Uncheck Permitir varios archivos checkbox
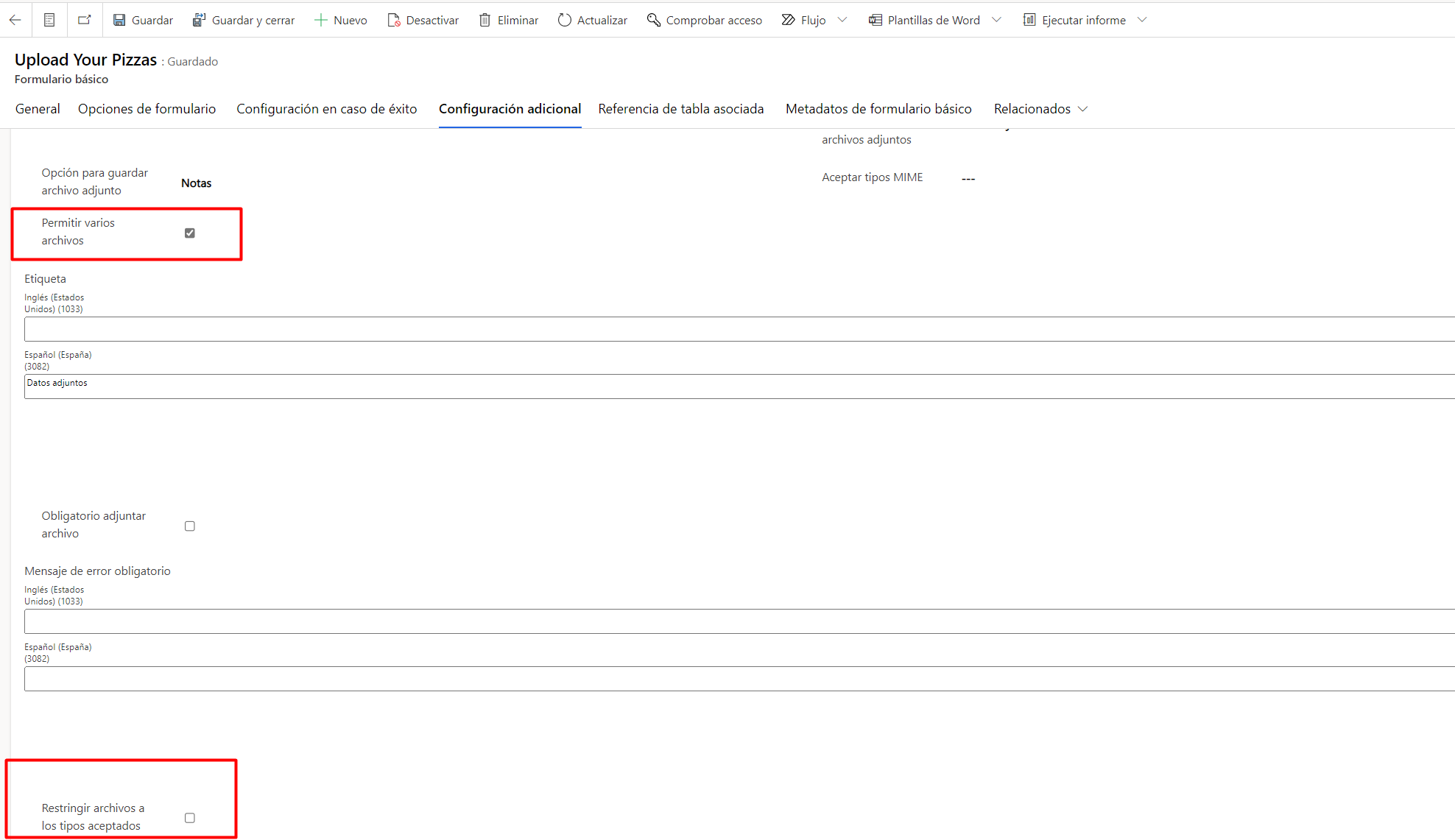The height and width of the screenshot is (840, 1455). point(190,233)
